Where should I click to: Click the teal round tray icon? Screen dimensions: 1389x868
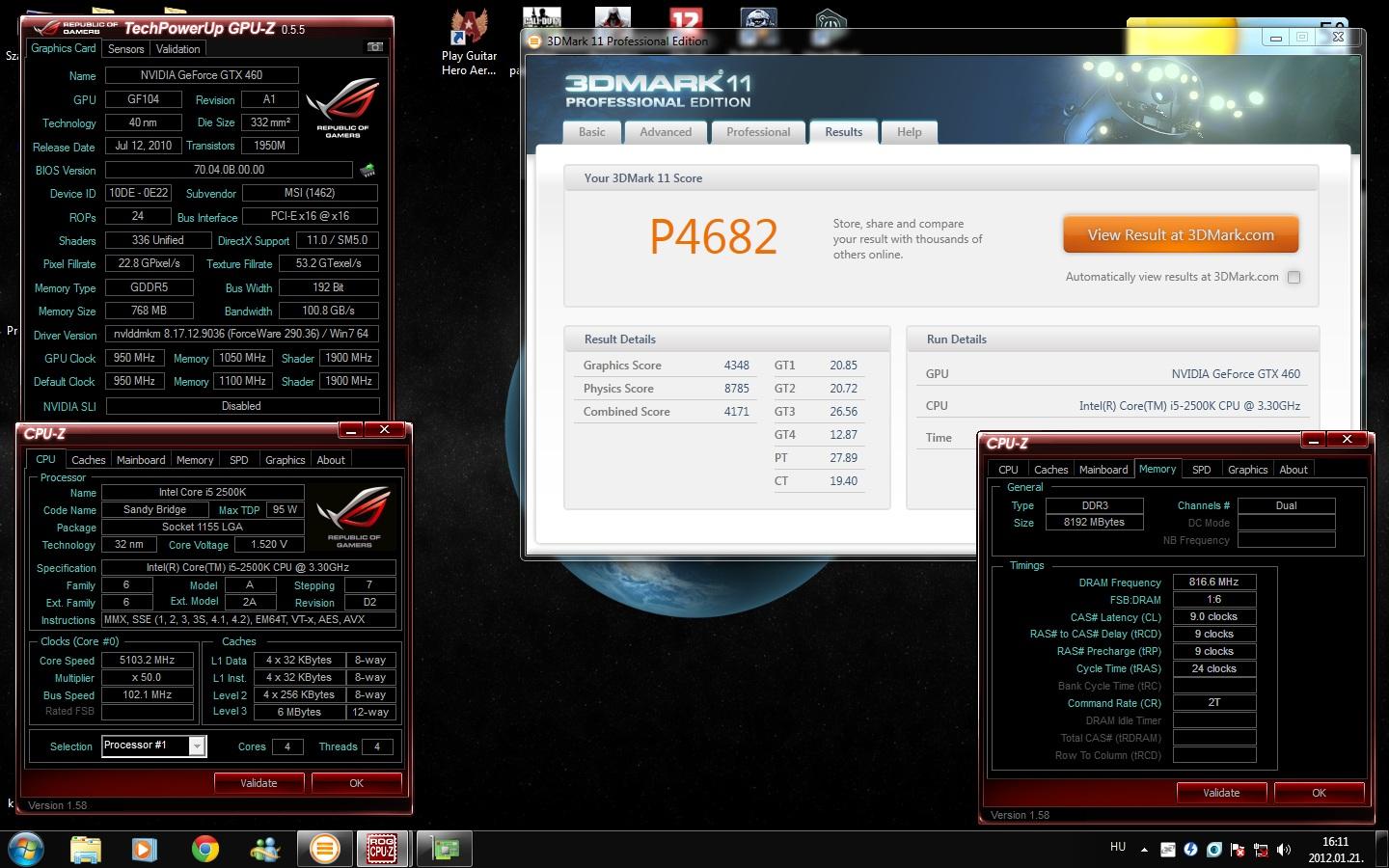[1214, 850]
